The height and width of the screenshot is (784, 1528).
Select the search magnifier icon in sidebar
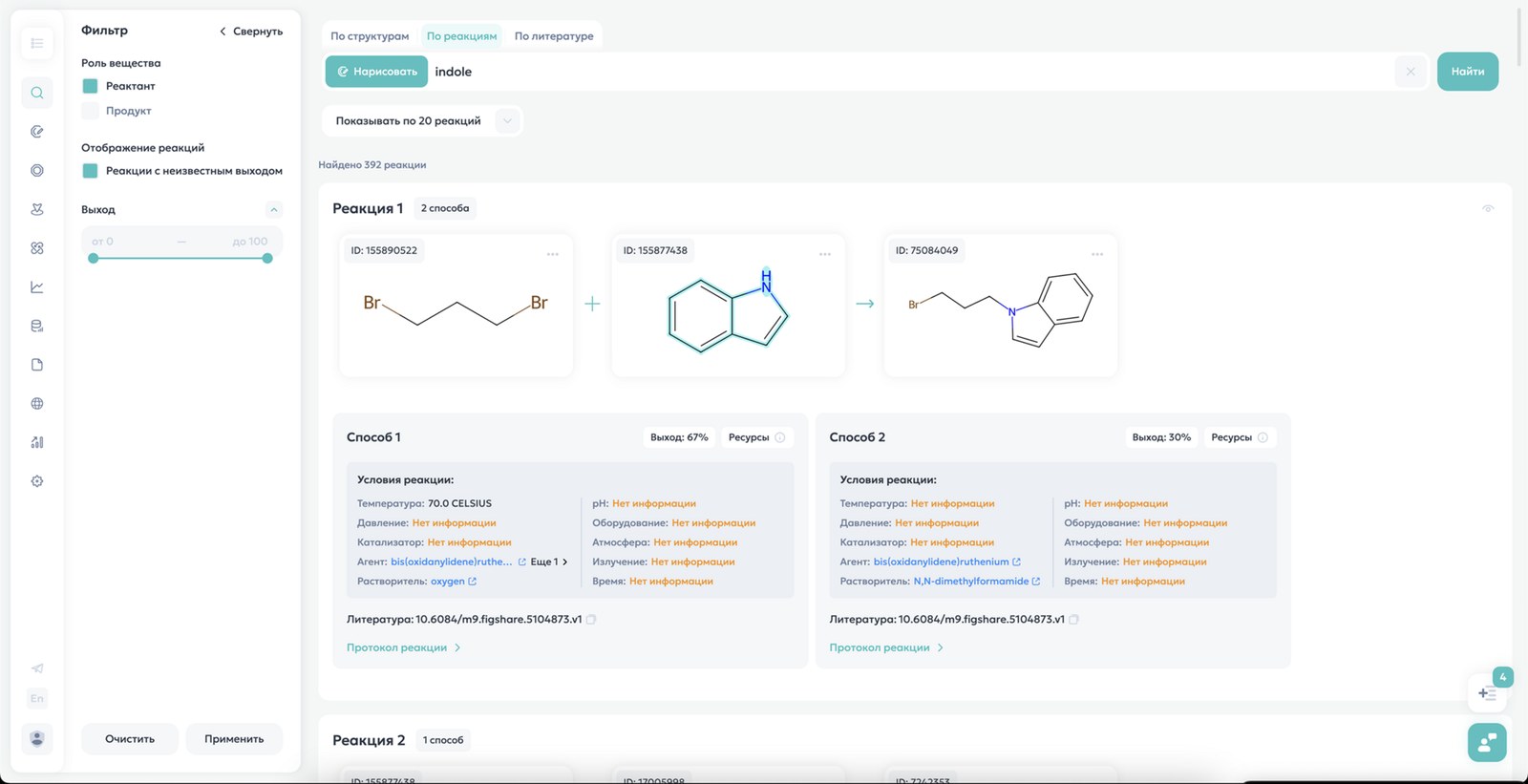click(x=37, y=93)
